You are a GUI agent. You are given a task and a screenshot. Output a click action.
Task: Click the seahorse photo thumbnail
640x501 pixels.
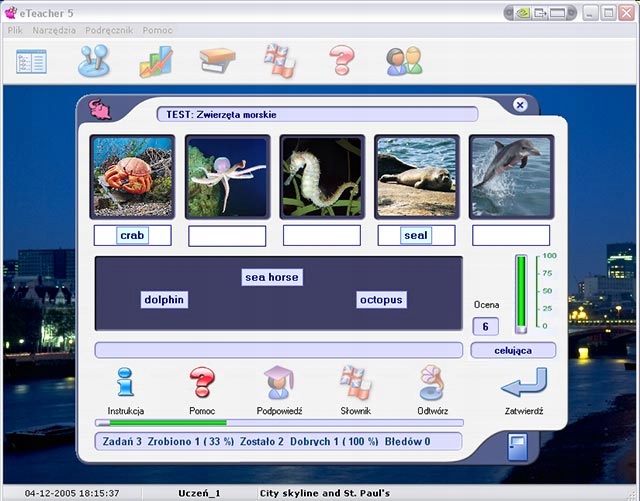pos(321,177)
